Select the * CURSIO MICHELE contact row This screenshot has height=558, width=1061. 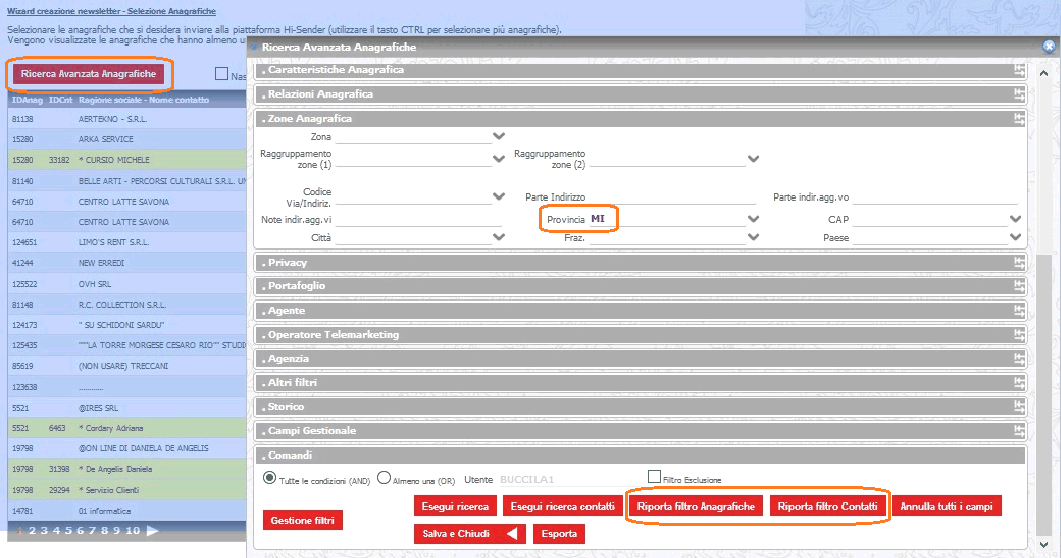(127, 160)
